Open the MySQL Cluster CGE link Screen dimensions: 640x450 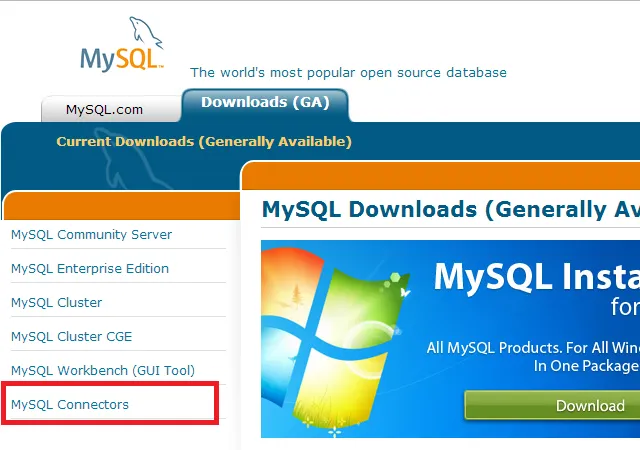[x=71, y=336]
